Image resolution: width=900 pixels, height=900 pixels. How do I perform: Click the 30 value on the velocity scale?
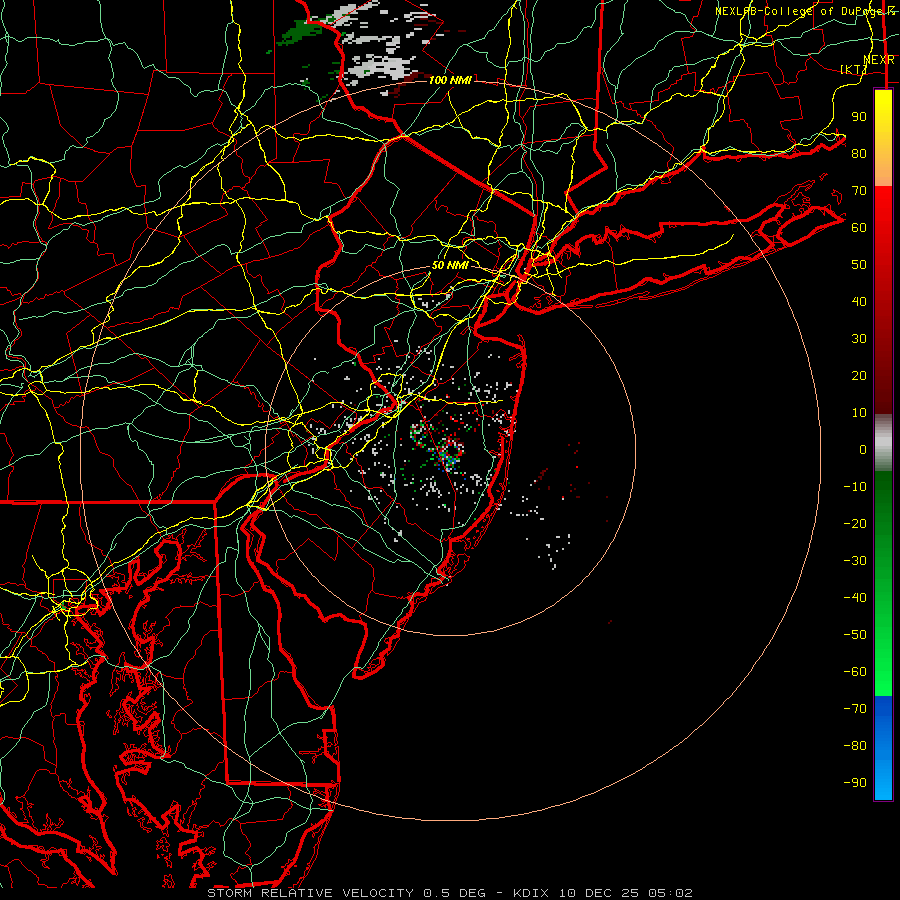pyautogui.click(x=859, y=339)
